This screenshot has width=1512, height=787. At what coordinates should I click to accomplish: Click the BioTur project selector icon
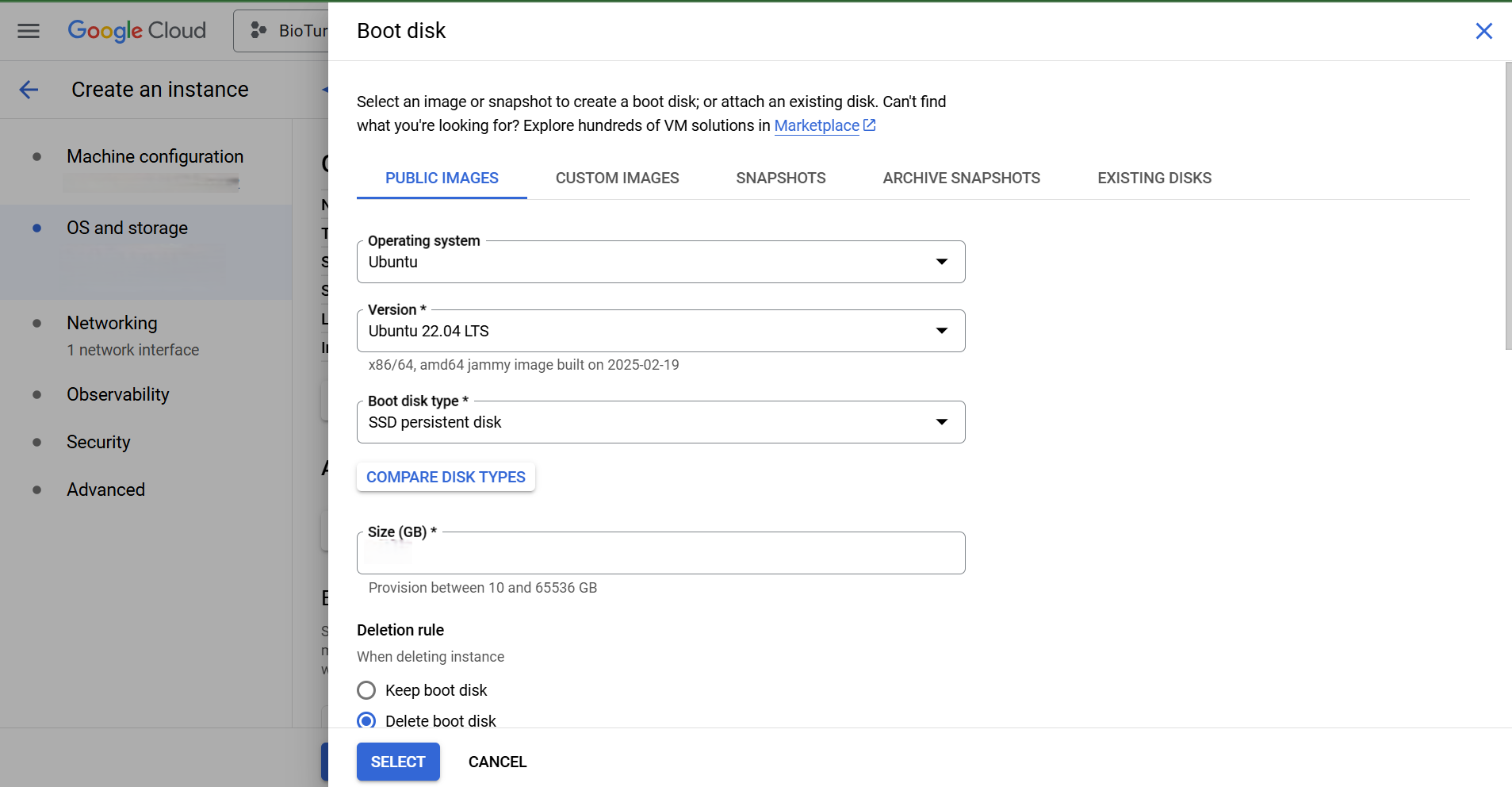pos(258,31)
